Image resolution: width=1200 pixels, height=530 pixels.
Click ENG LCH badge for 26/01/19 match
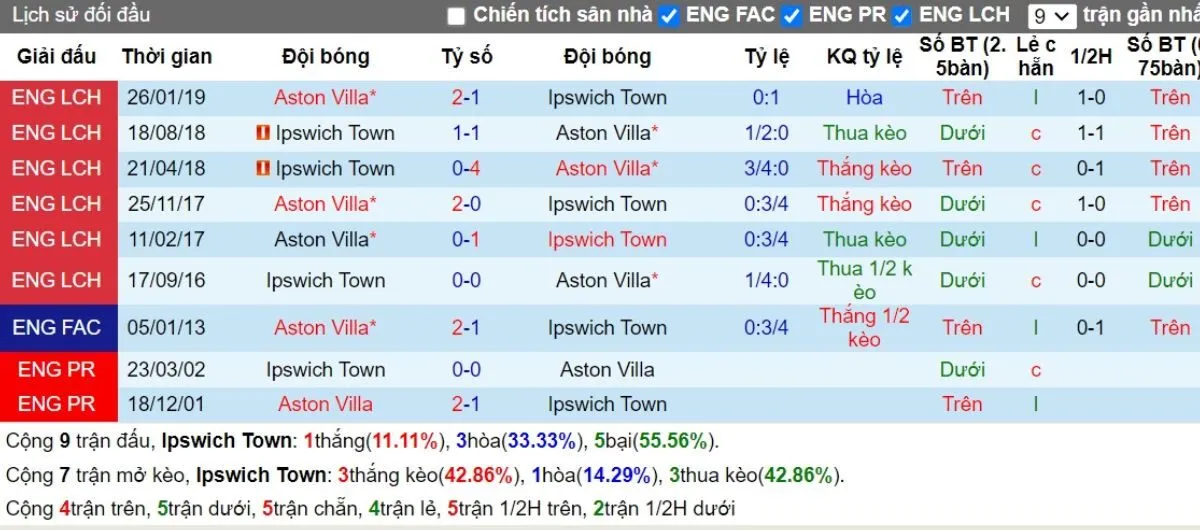[x=58, y=97]
